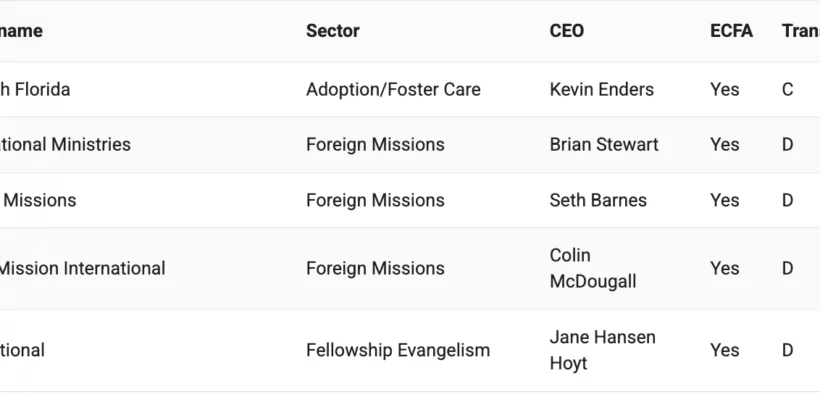Viewport: 820px width, 394px height.
Task: Open the ministry name ending in Florida
Action: point(35,89)
